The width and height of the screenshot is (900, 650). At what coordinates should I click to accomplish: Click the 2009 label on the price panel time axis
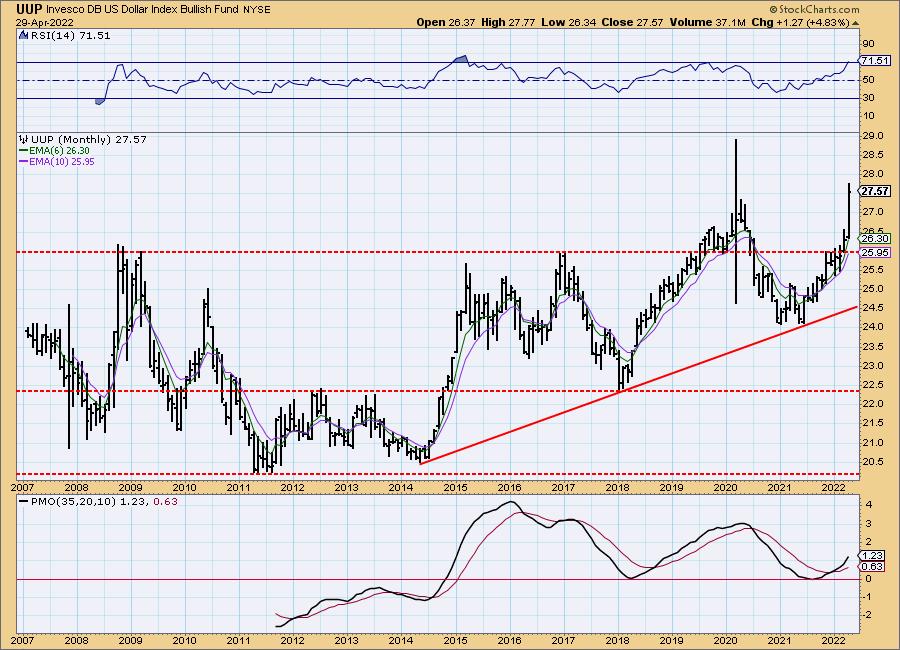[x=130, y=488]
